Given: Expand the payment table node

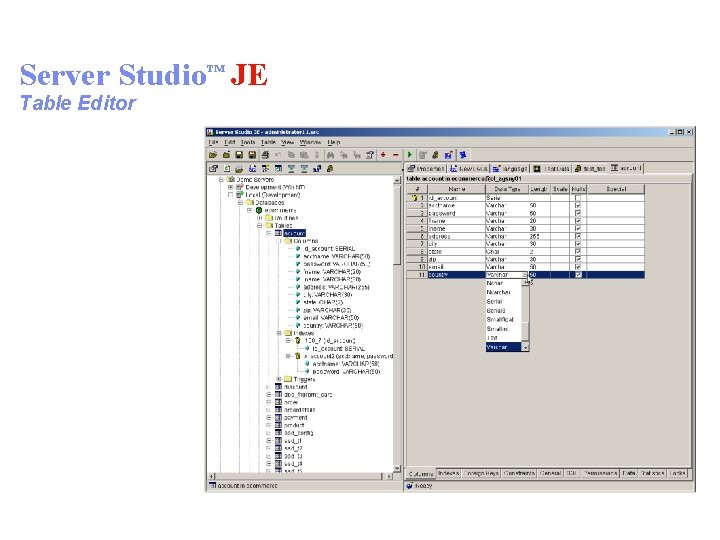Looking at the screenshot, I should tap(269, 418).
